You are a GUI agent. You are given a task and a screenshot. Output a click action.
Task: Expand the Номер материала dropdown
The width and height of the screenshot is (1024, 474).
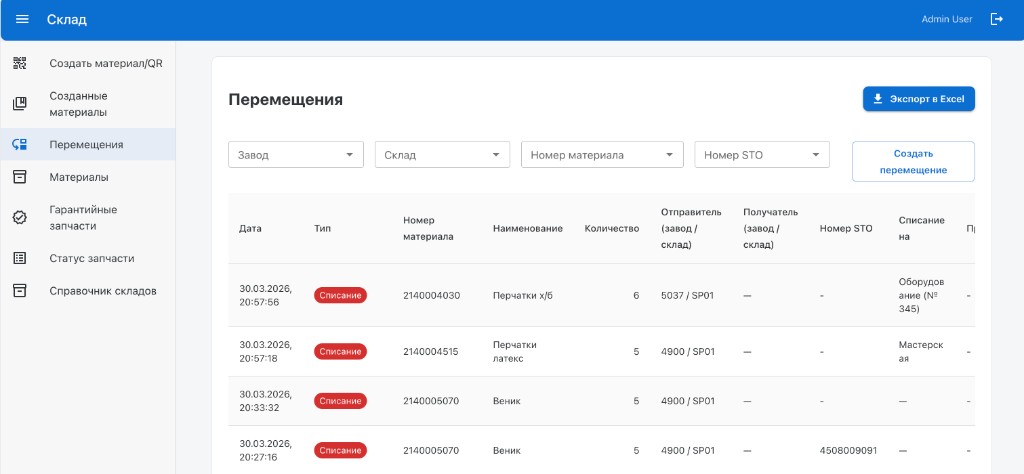pyautogui.click(x=601, y=155)
